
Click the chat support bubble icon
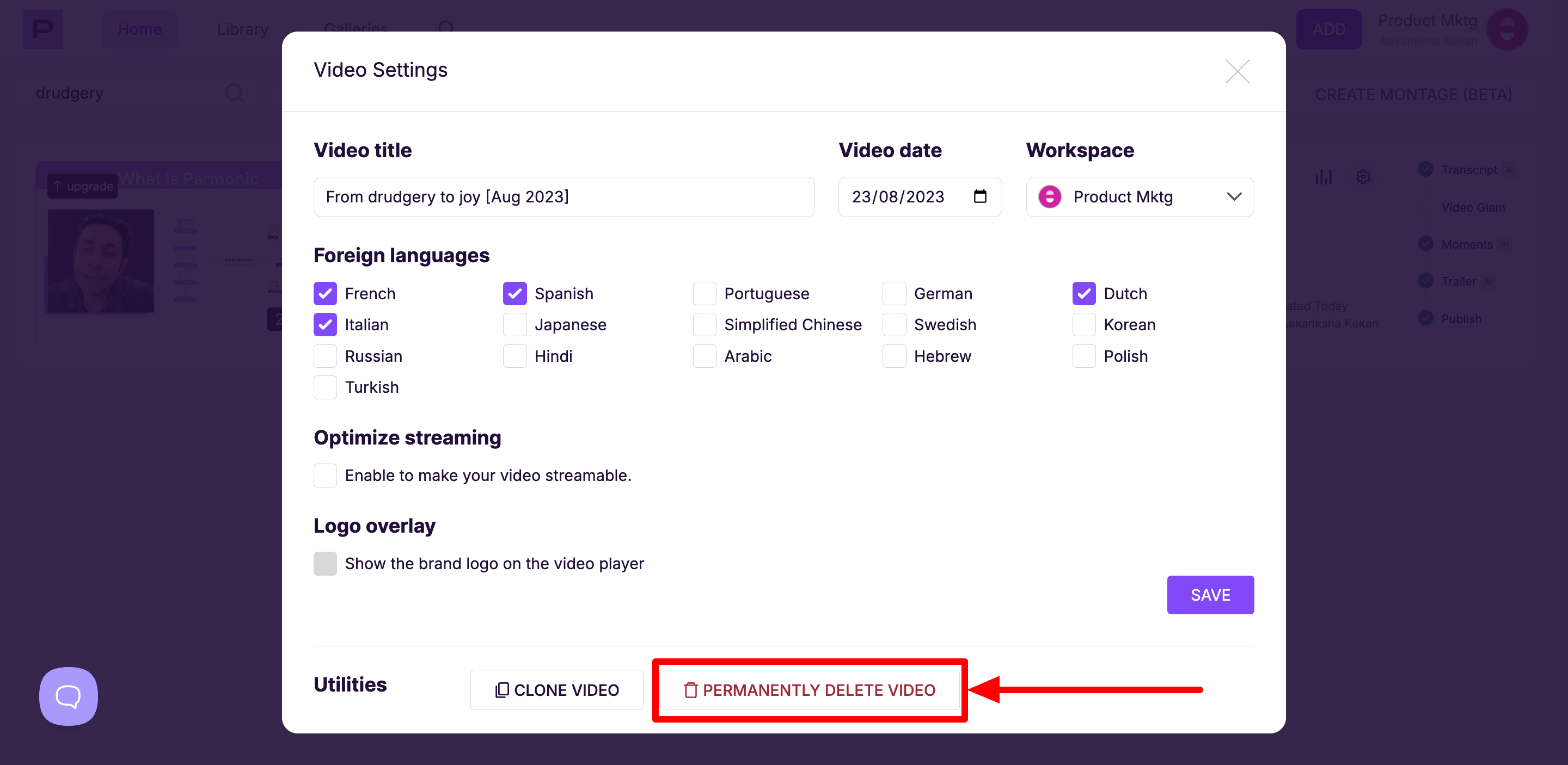68,696
